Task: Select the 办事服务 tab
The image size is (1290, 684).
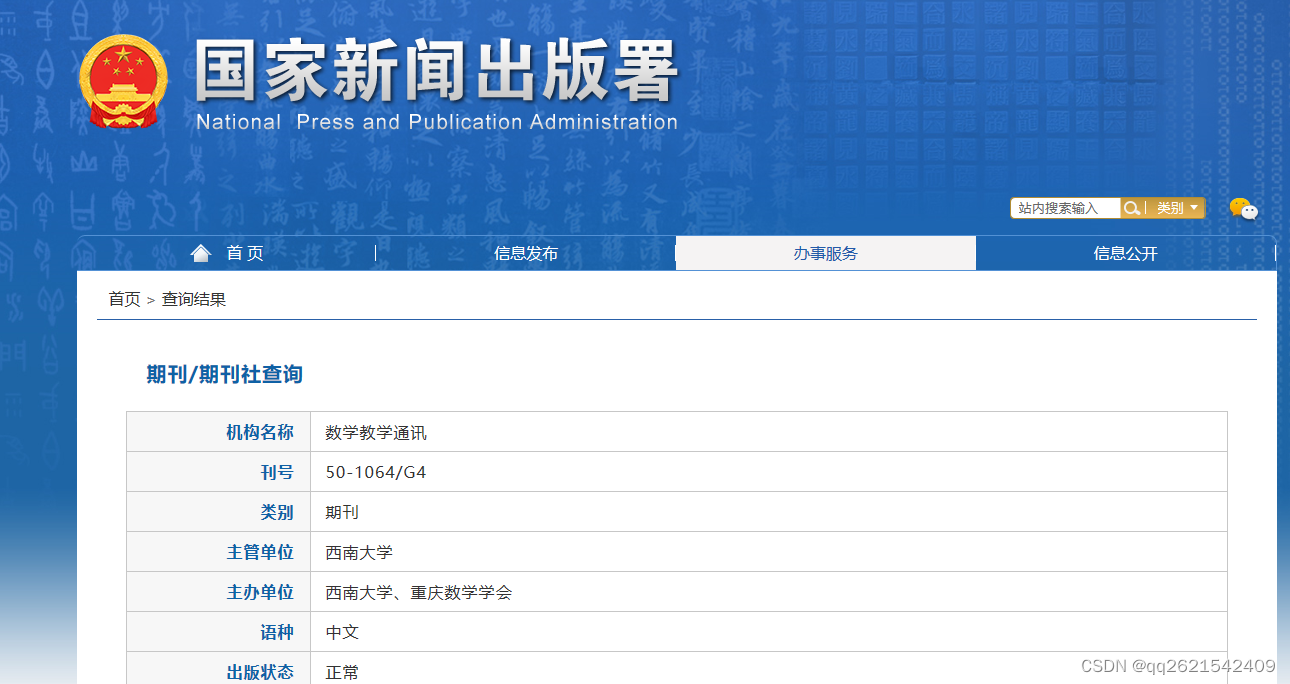Action: [826, 253]
